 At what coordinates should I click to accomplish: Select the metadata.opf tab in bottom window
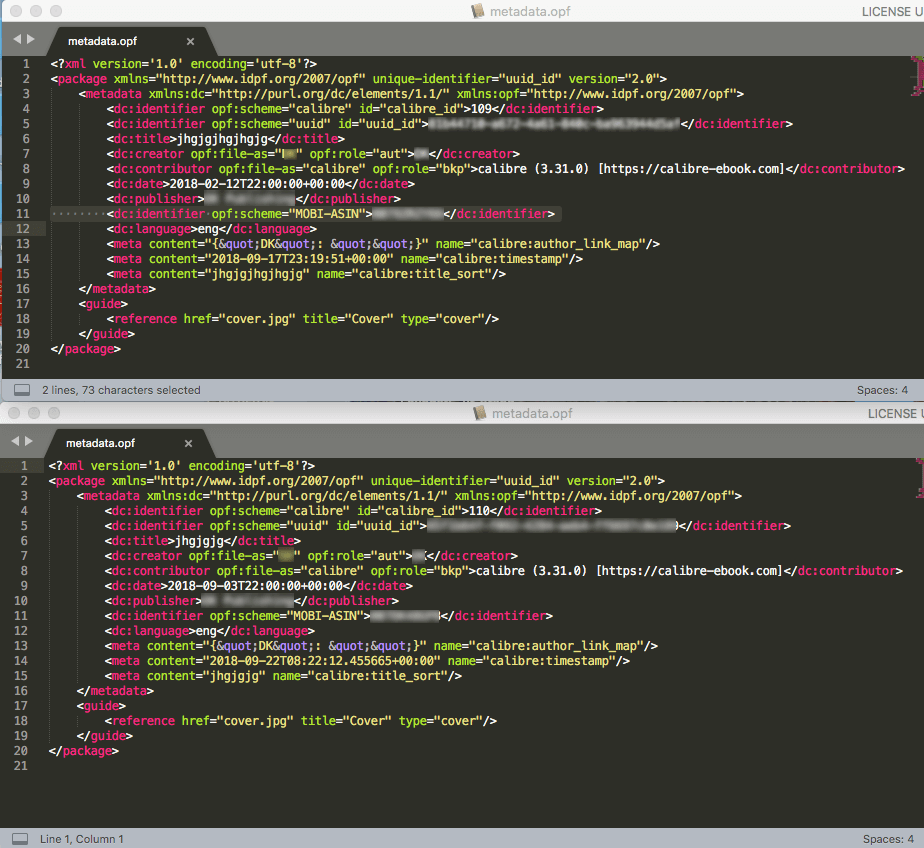[x=101, y=443]
